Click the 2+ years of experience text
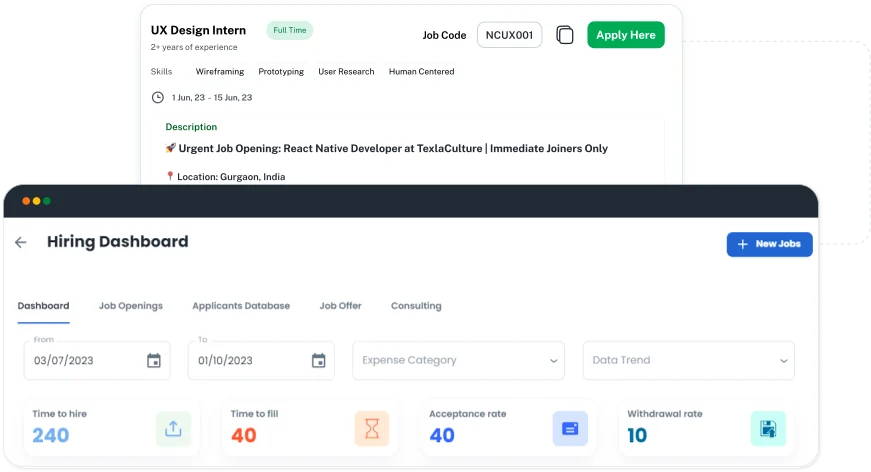Image resolution: width=871 pixels, height=472 pixels. pyautogui.click(x=194, y=47)
